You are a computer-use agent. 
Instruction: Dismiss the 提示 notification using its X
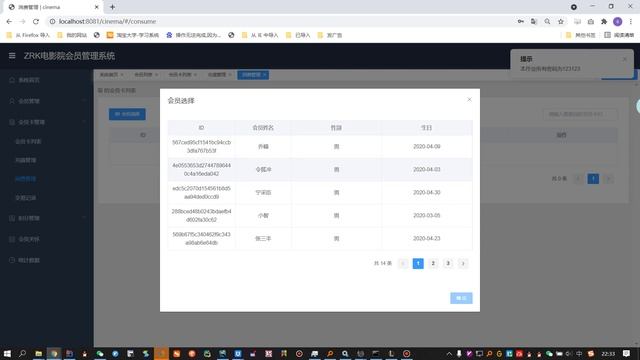coord(624,59)
